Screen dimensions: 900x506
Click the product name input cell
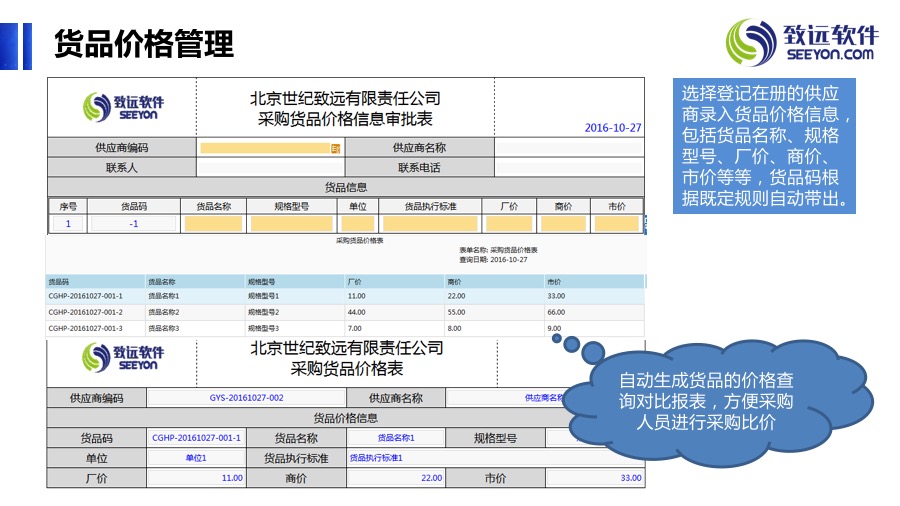[214, 224]
